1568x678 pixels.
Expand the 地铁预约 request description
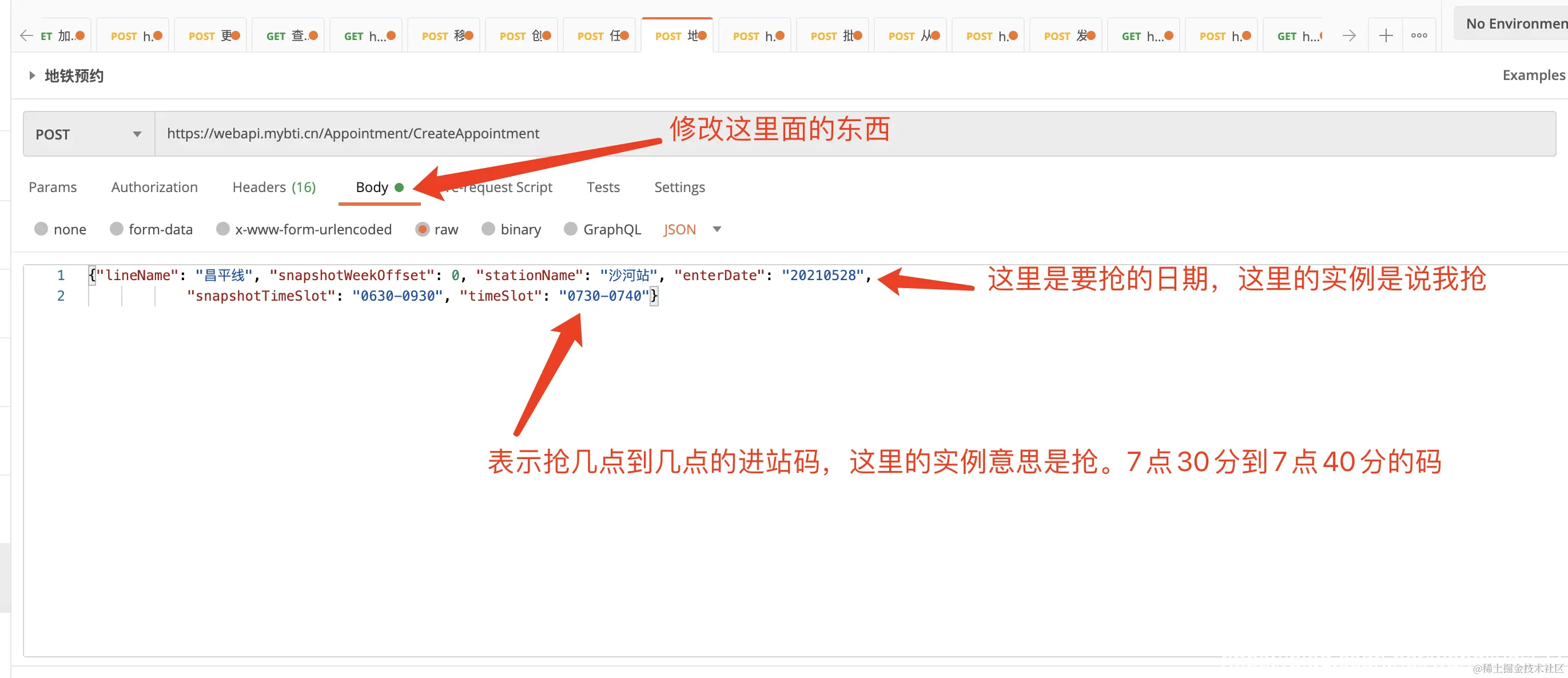point(32,75)
